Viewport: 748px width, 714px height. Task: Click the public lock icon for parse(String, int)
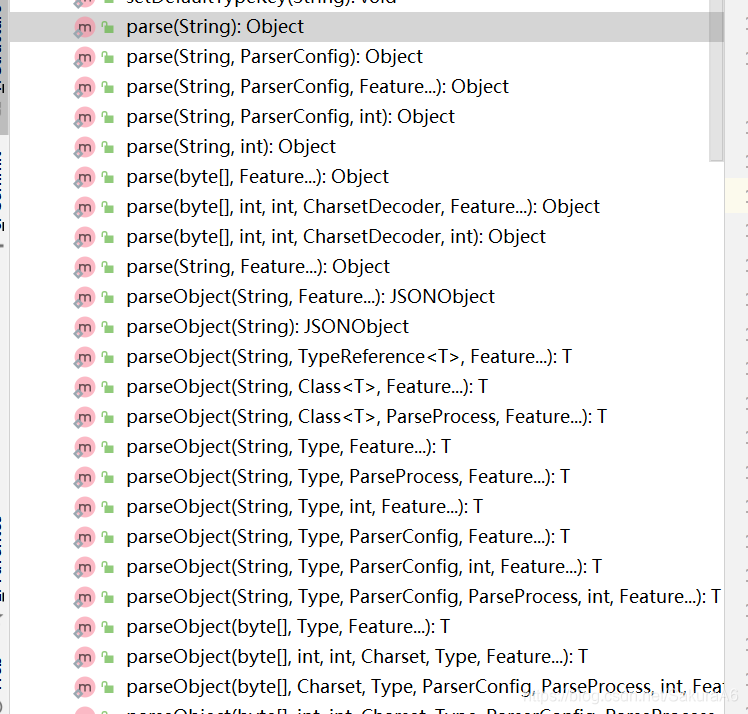tap(108, 147)
